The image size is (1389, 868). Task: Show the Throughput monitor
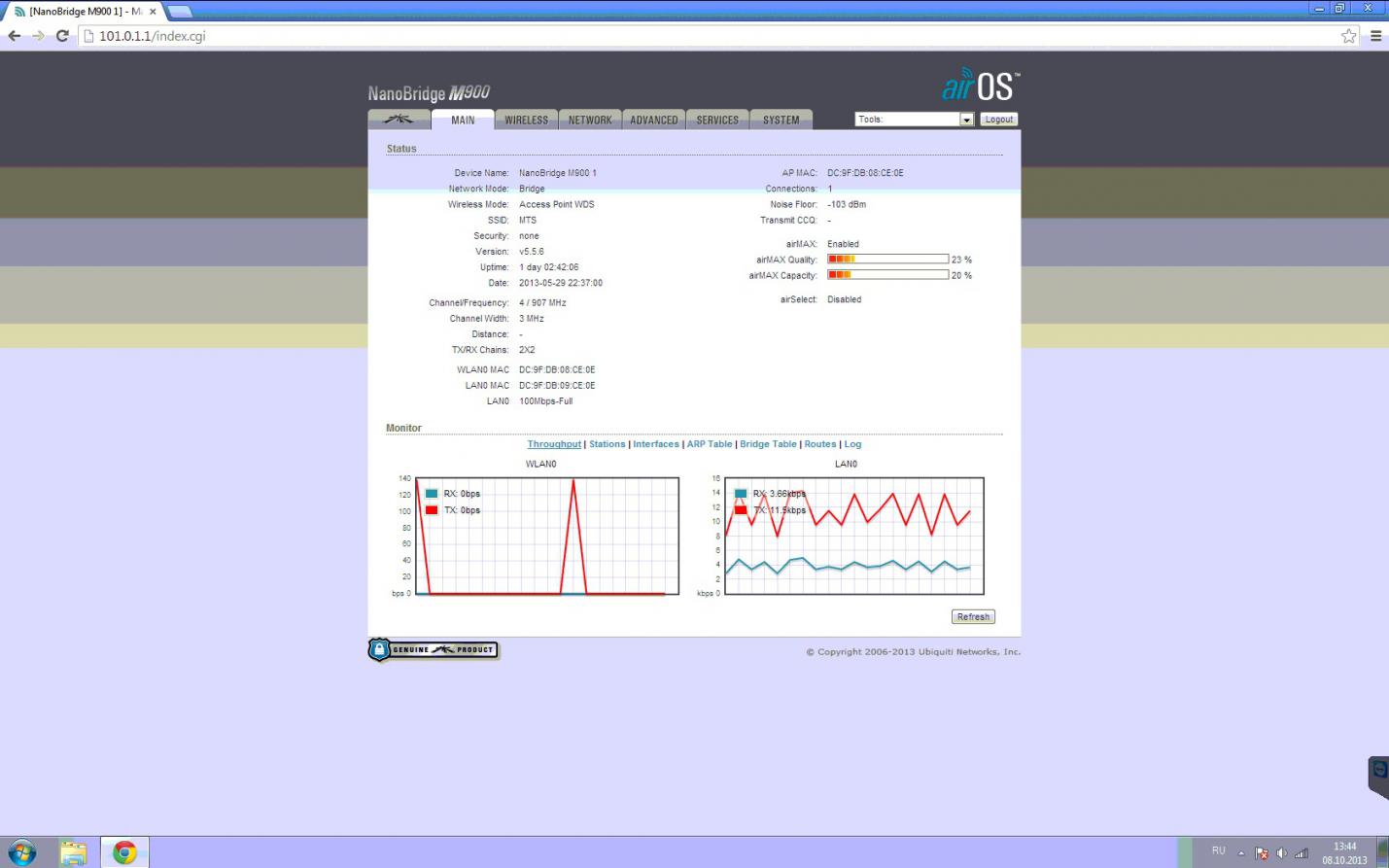[x=554, y=444]
